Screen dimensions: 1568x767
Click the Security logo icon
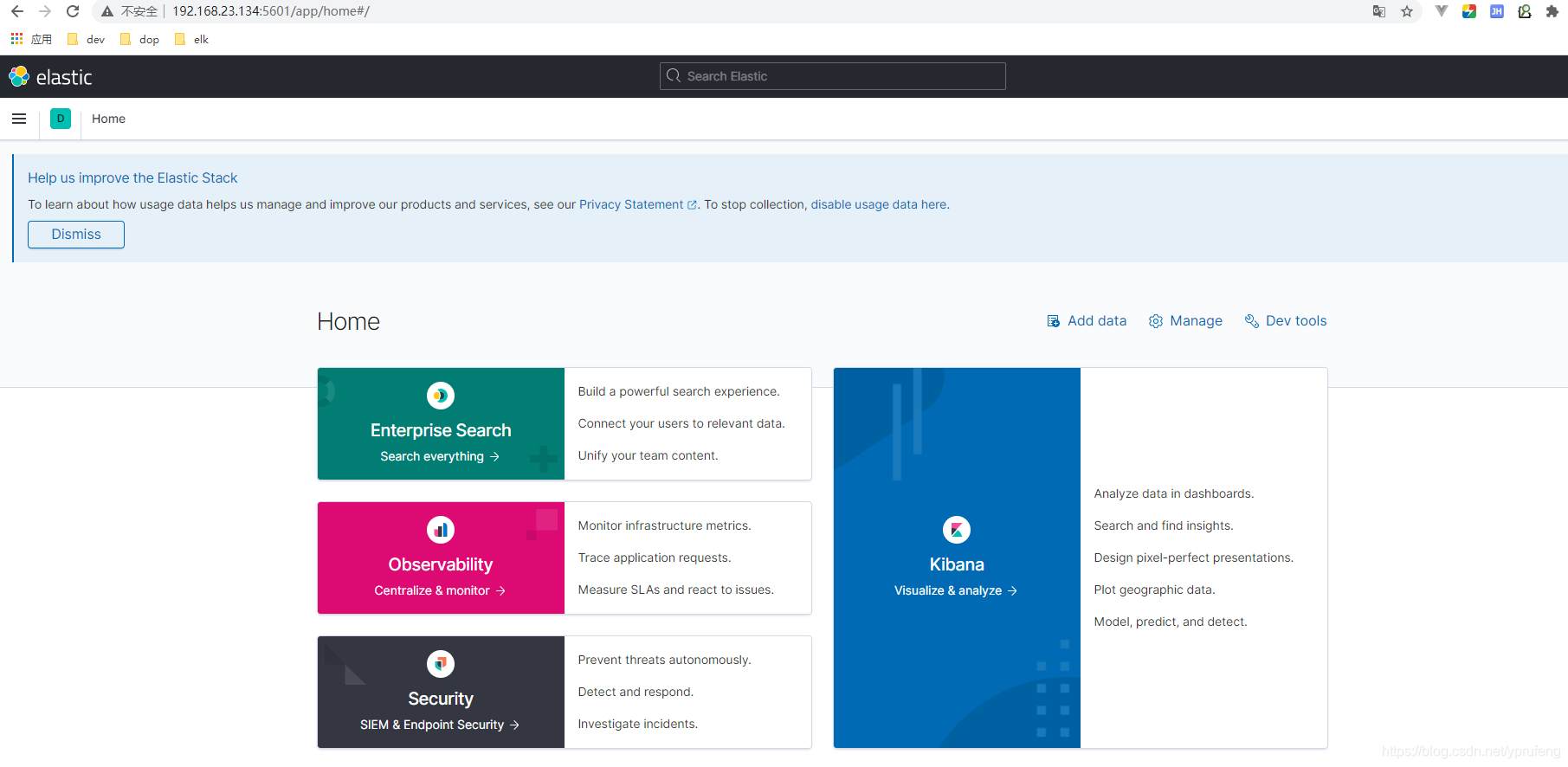pos(441,664)
